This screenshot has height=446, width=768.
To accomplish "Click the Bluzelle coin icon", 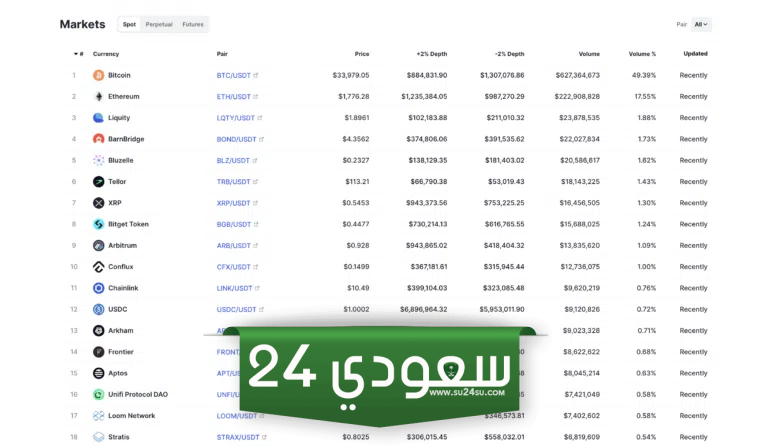I will coord(98,160).
